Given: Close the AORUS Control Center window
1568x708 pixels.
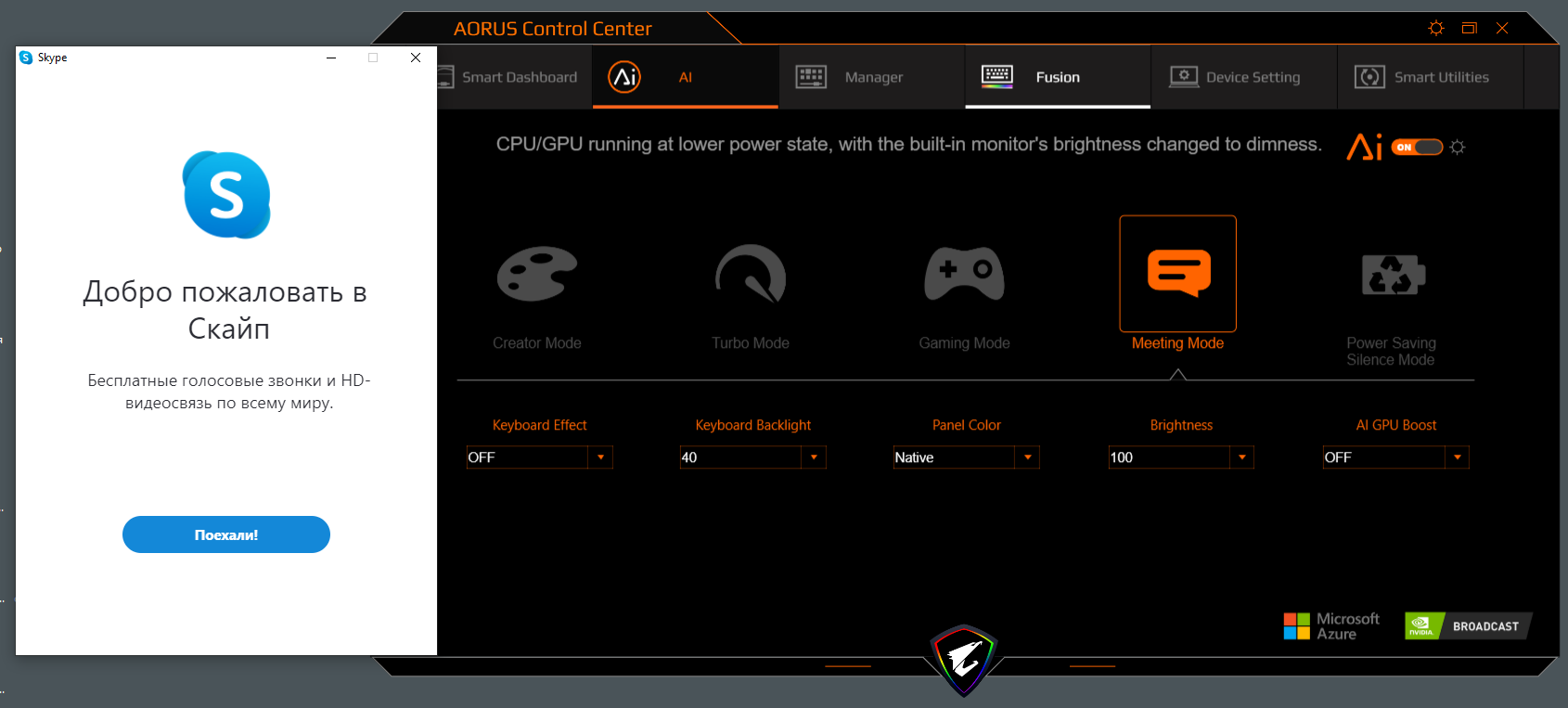Looking at the screenshot, I should [1503, 28].
